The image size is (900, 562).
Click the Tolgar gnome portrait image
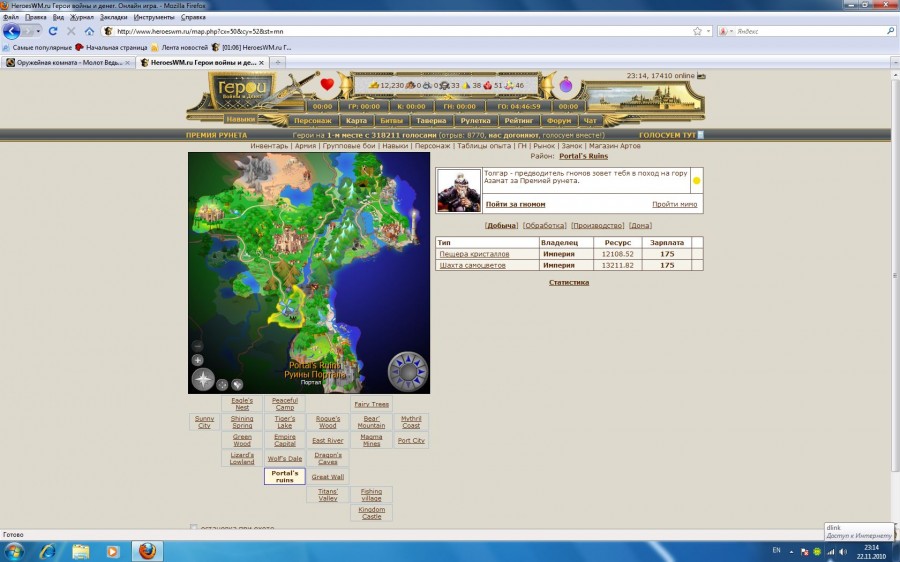[459, 191]
